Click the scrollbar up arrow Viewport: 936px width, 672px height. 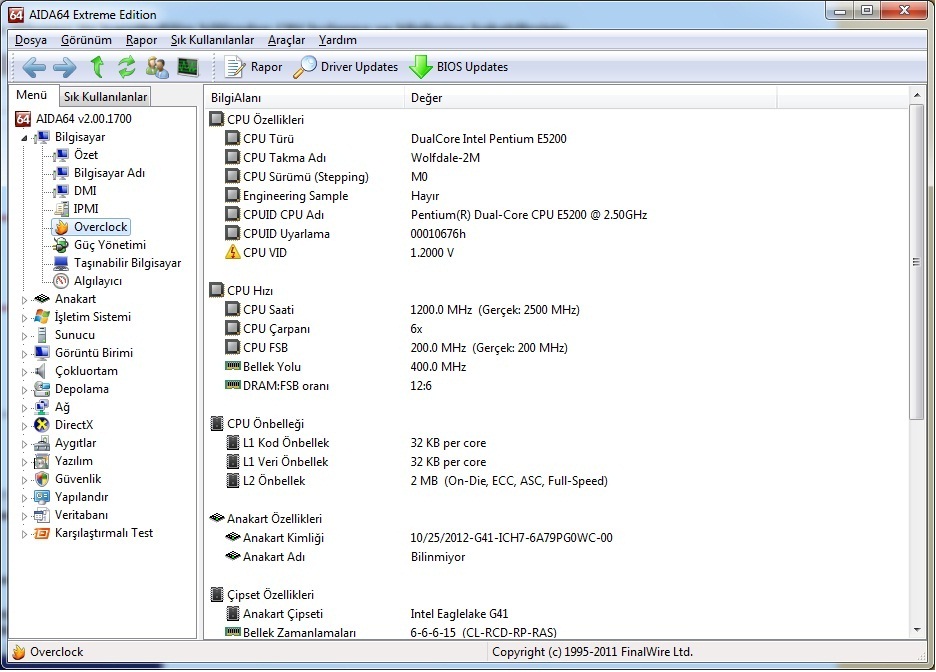917,95
